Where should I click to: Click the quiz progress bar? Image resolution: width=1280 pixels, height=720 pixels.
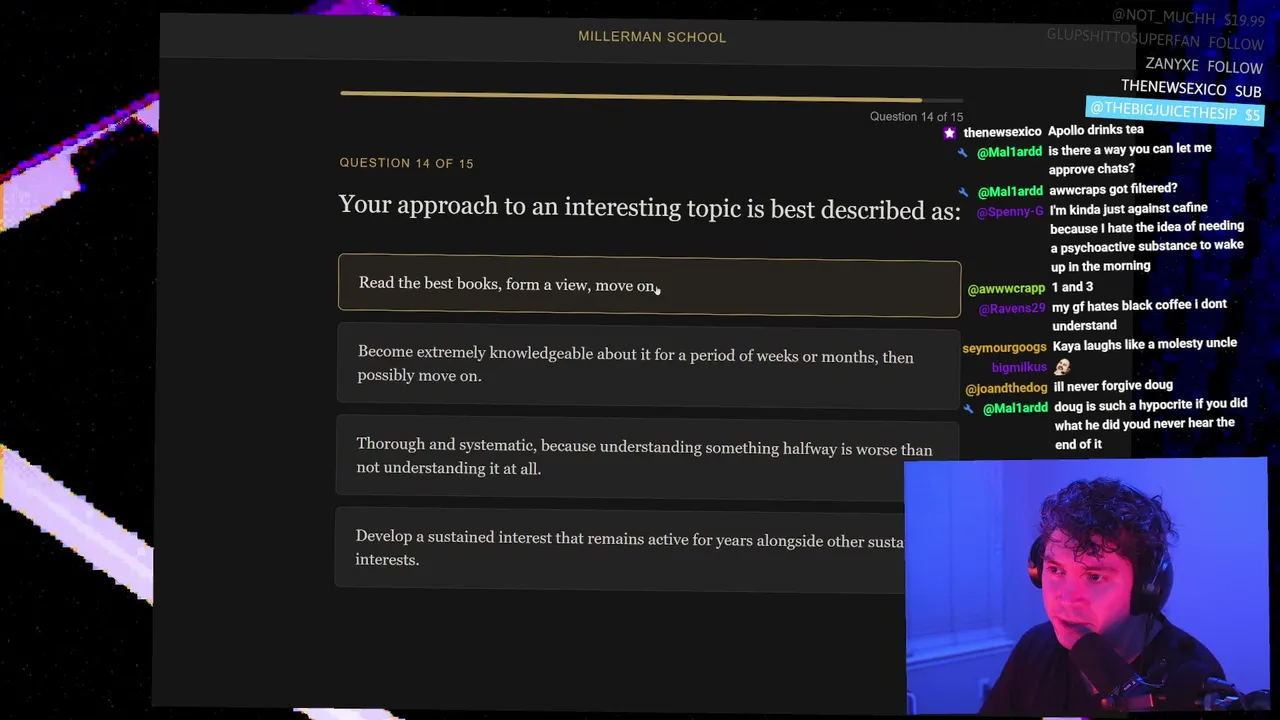pyautogui.click(x=651, y=97)
